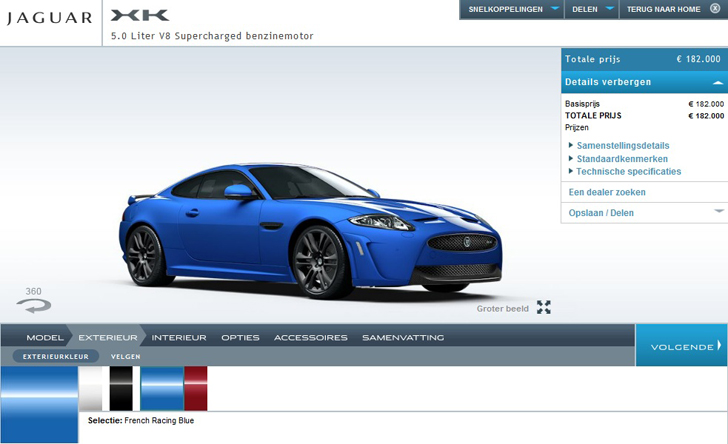Collapse the Details verbergen panel

(643, 82)
